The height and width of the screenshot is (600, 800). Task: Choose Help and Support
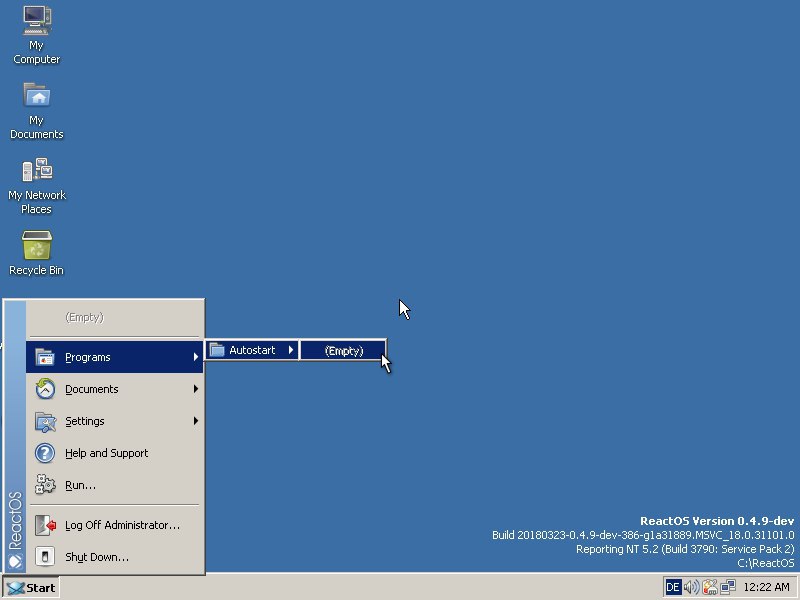click(115, 453)
